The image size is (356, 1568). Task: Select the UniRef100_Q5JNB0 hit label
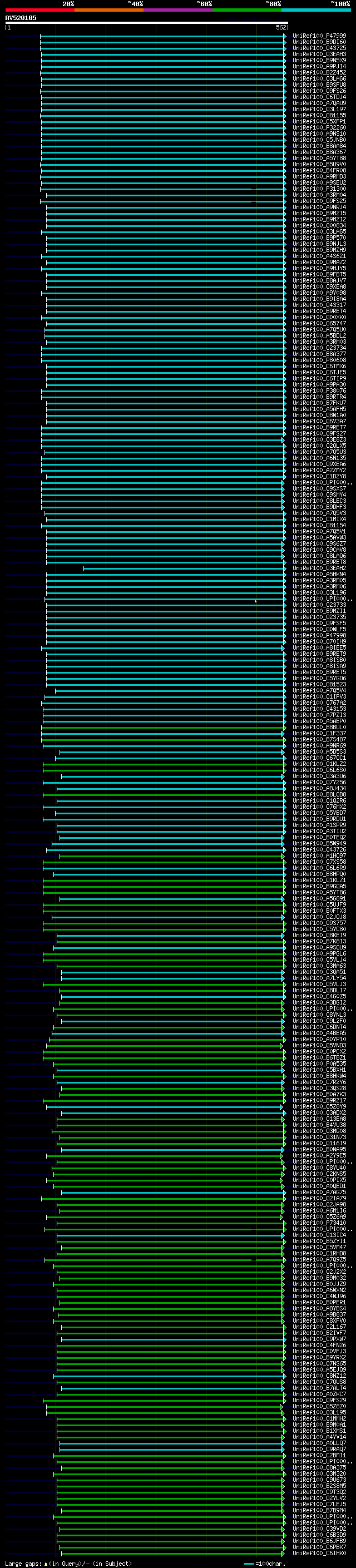click(319, 140)
